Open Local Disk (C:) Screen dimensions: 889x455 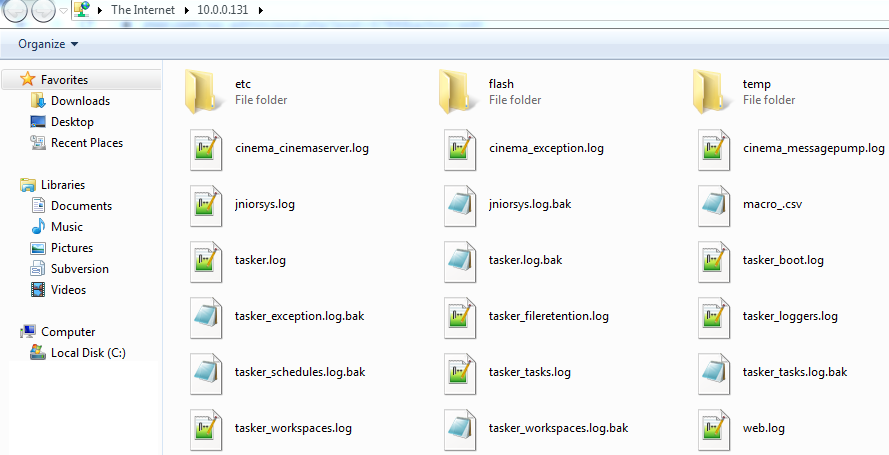(88, 353)
